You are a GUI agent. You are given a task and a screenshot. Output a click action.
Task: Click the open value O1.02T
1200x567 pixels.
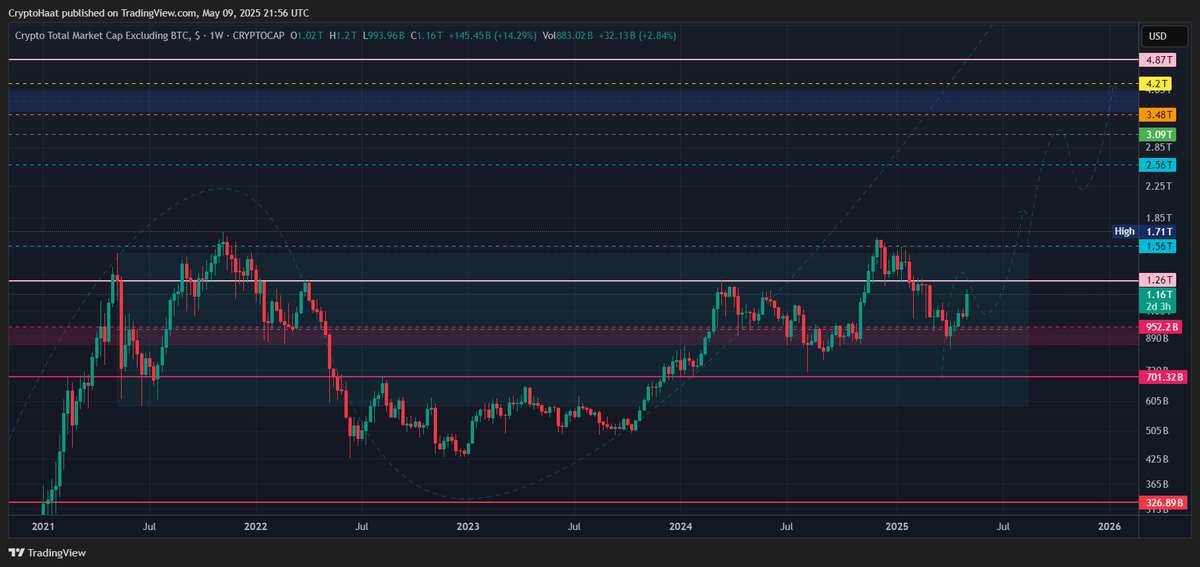click(308, 36)
